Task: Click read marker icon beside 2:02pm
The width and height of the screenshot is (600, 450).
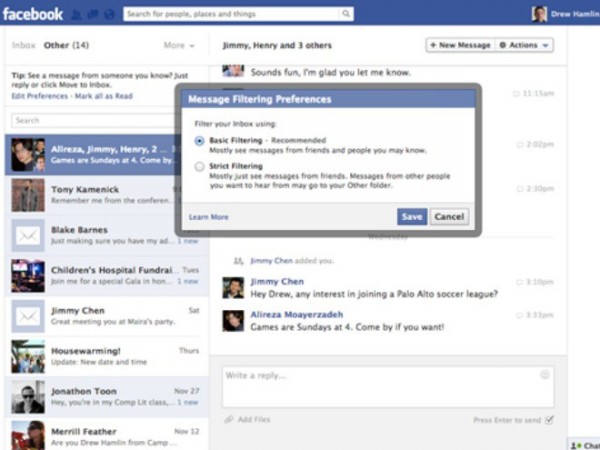Action: (520, 144)
